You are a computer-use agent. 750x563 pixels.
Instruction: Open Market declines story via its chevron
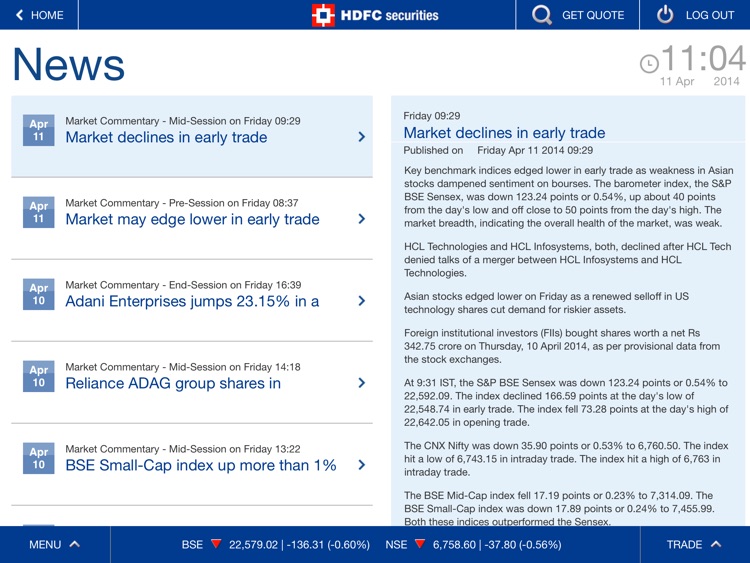tap(362, 137)
